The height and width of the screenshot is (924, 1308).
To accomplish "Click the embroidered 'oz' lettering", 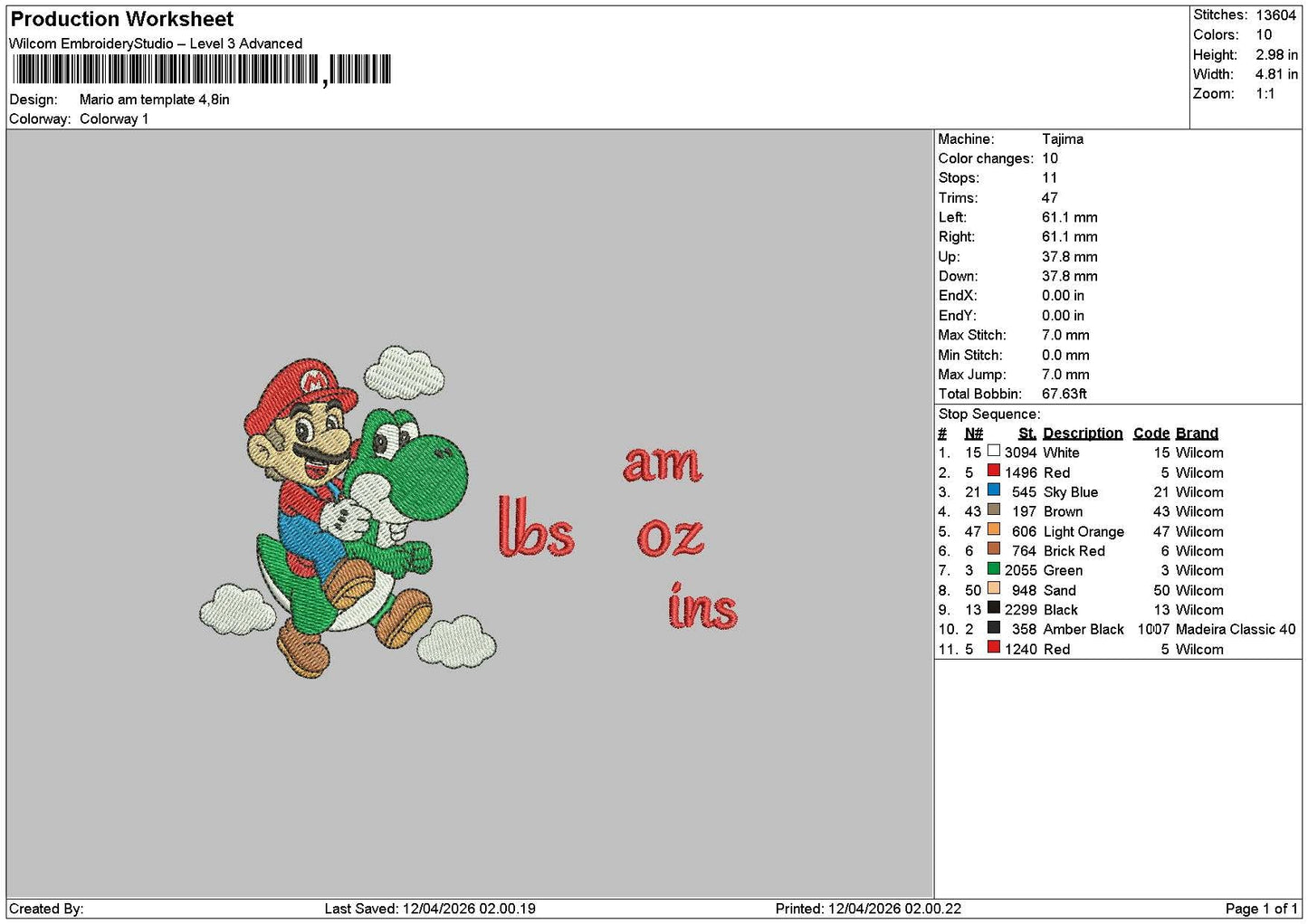I will (x=671, y=537).
